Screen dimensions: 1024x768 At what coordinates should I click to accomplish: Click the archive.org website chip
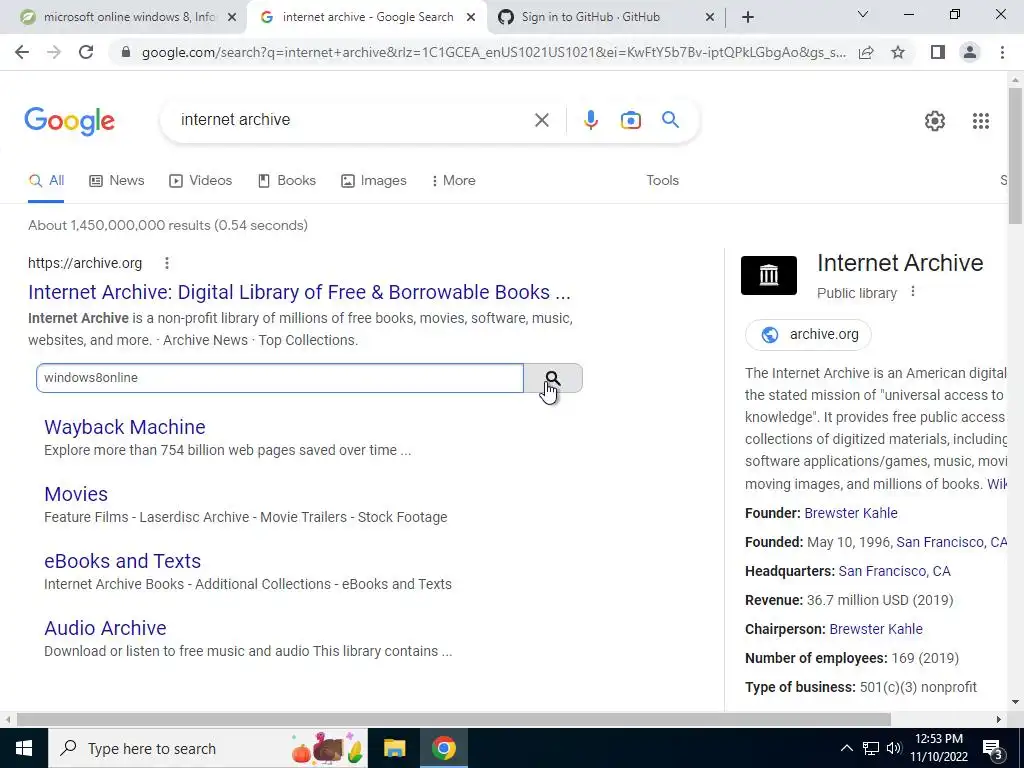pos(808,334)
